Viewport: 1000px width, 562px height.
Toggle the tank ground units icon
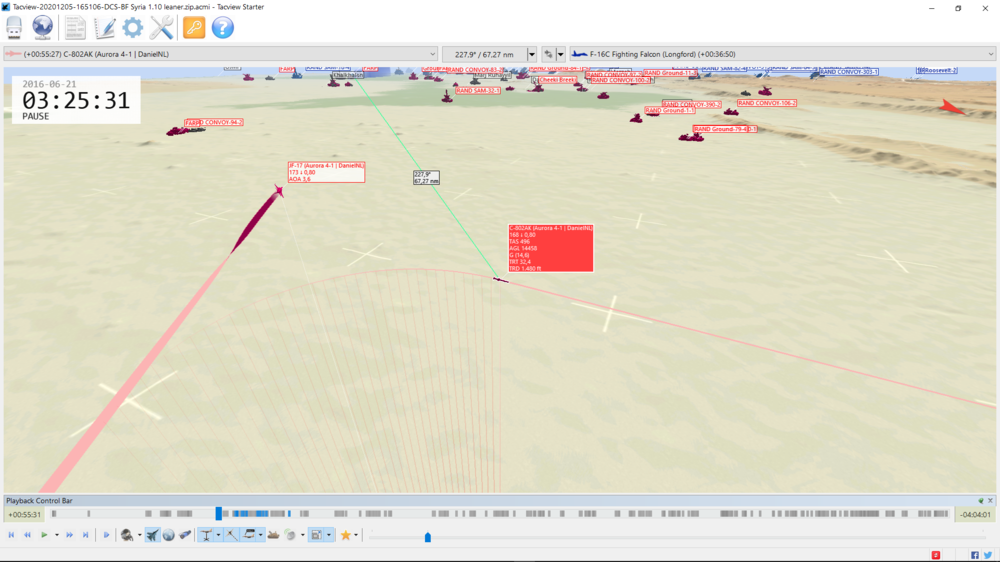273,535
